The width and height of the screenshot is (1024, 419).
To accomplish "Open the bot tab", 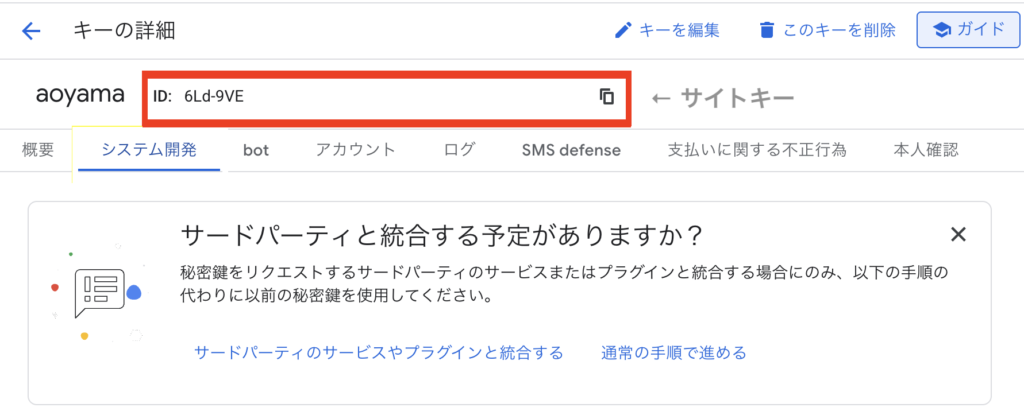I will (x=256, y=150).
